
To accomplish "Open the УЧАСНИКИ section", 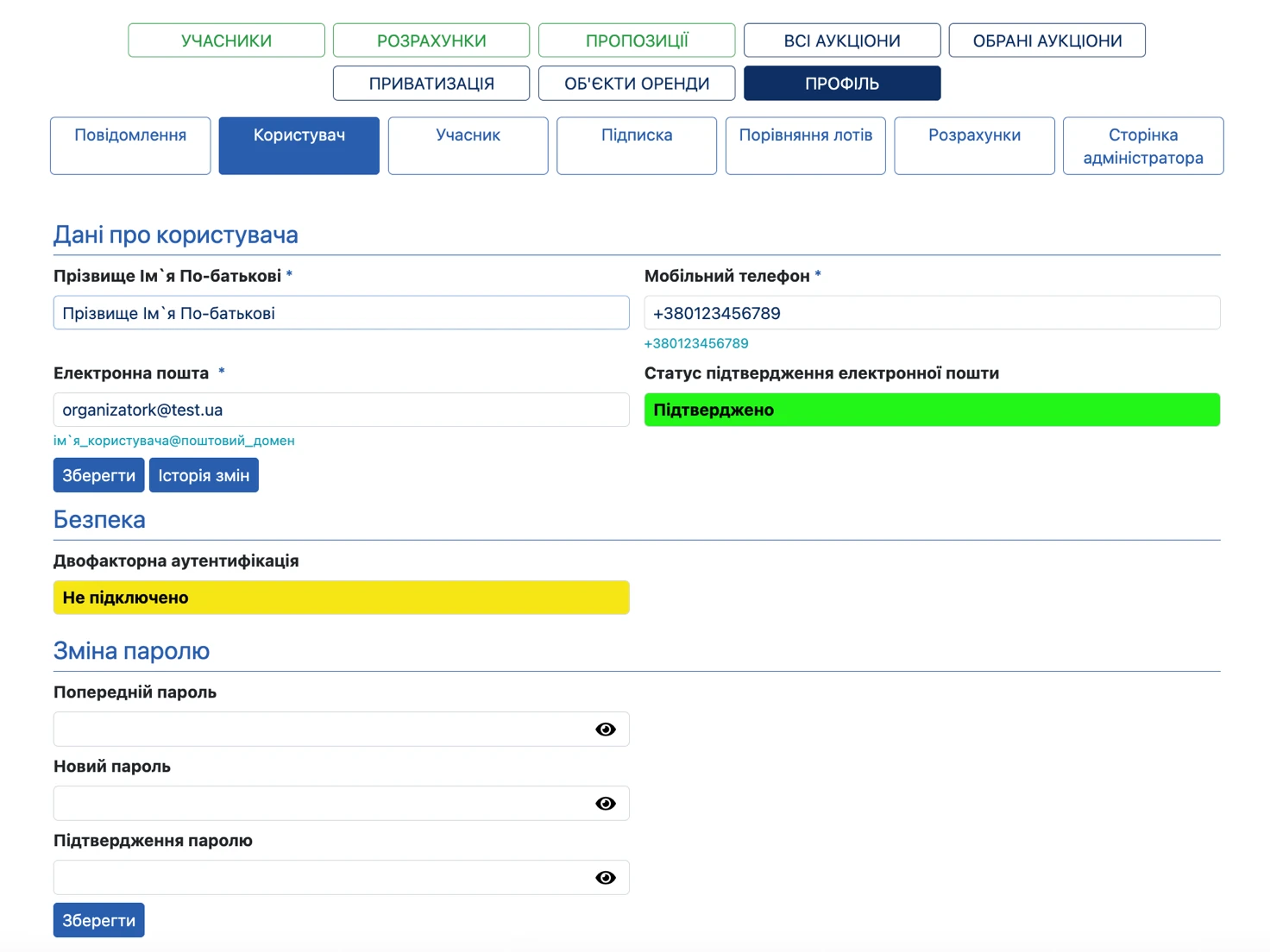I will pos(227,41).
